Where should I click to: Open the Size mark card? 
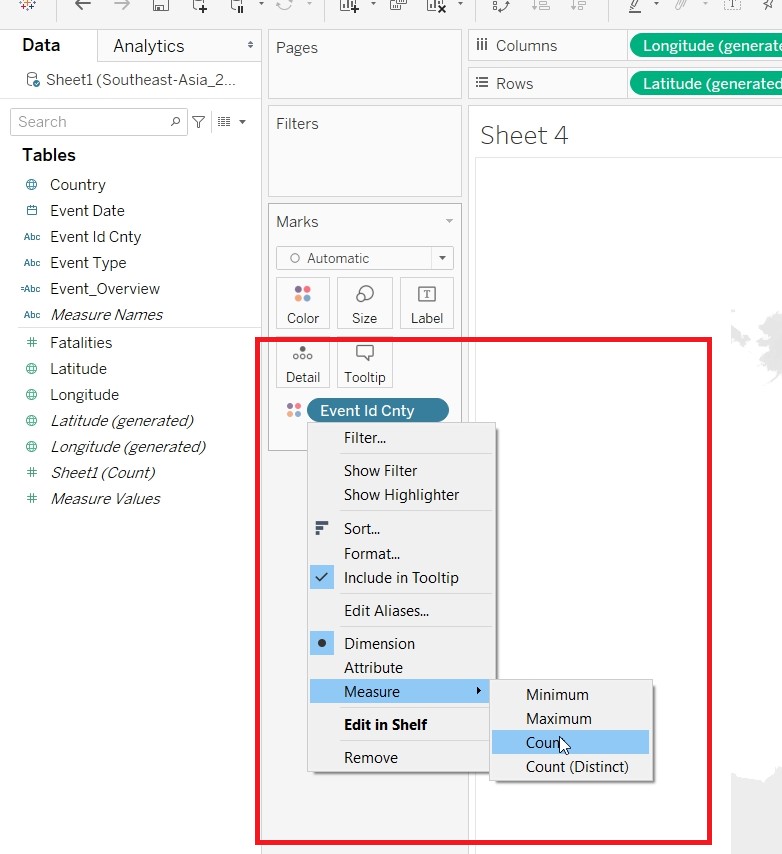point(364,303)
